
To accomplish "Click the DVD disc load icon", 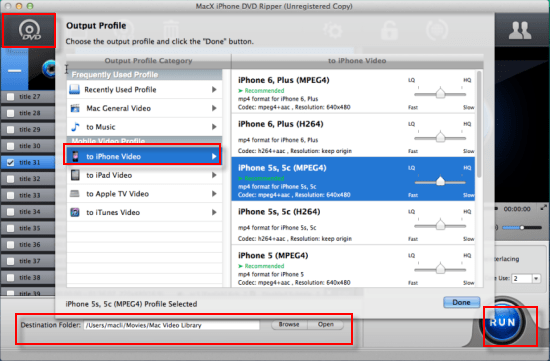I will coord(29,31).
